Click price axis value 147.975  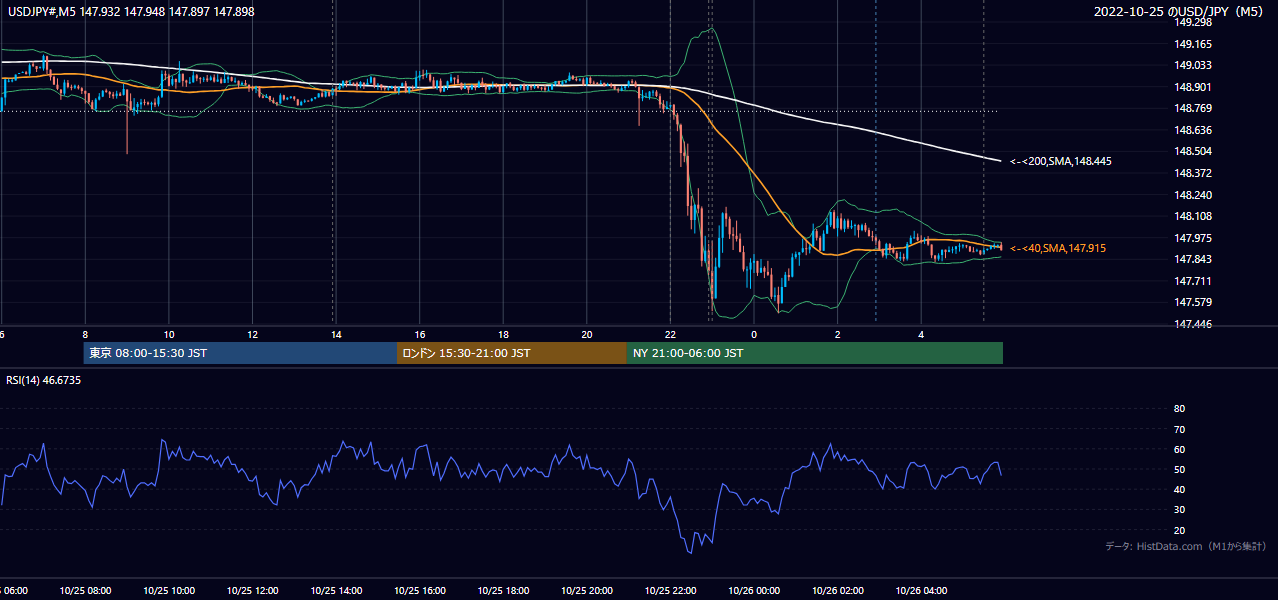(1192, 238)
